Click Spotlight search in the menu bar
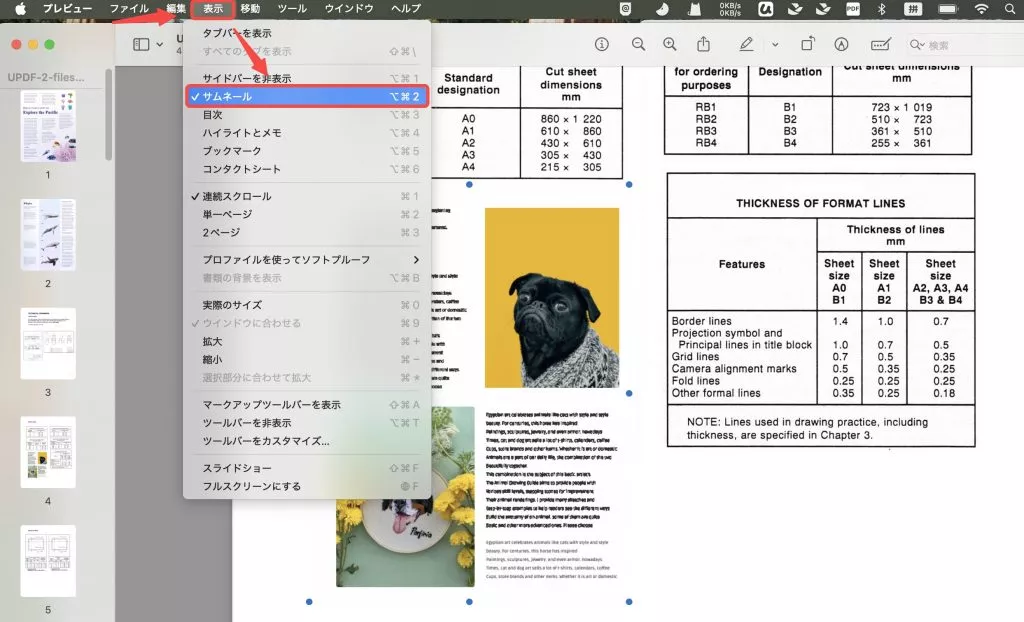The image size is (1024, 622). pos(1010,8)
